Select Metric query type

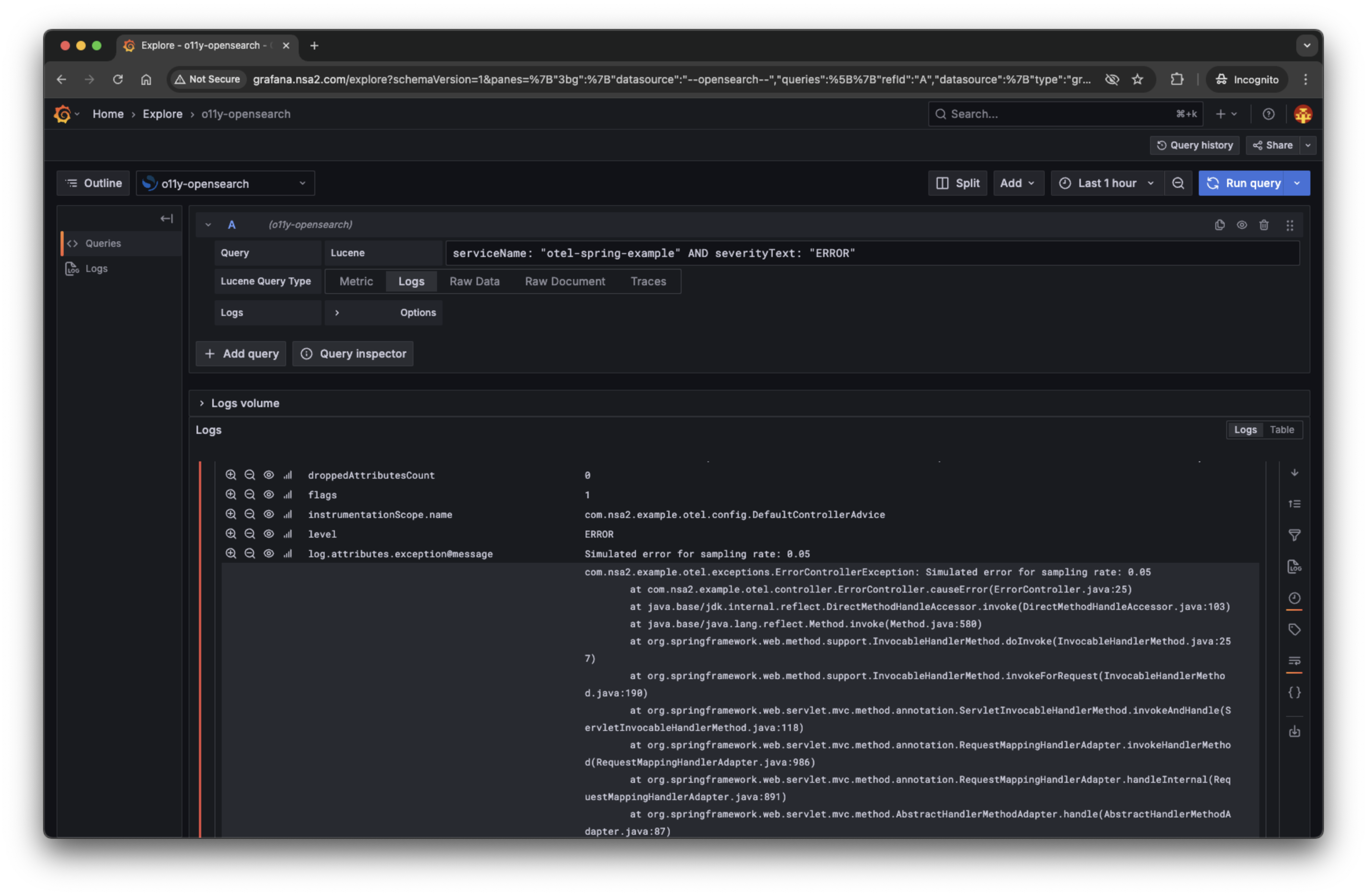point(356,281)
